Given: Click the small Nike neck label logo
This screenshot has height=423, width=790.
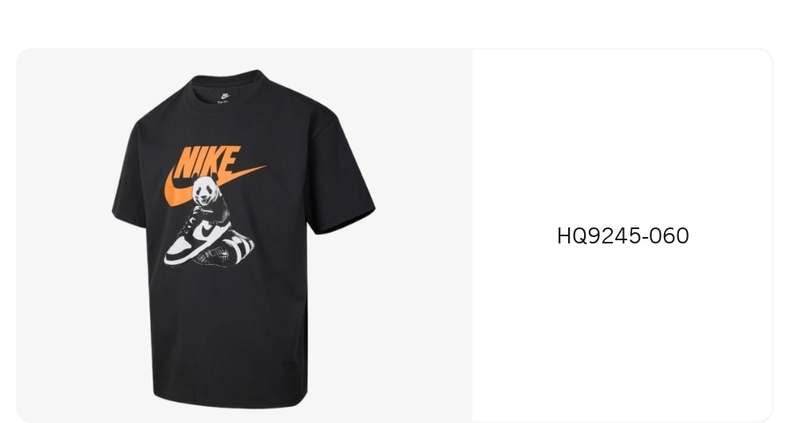Looking at the screenshot, I should (225, 96).
